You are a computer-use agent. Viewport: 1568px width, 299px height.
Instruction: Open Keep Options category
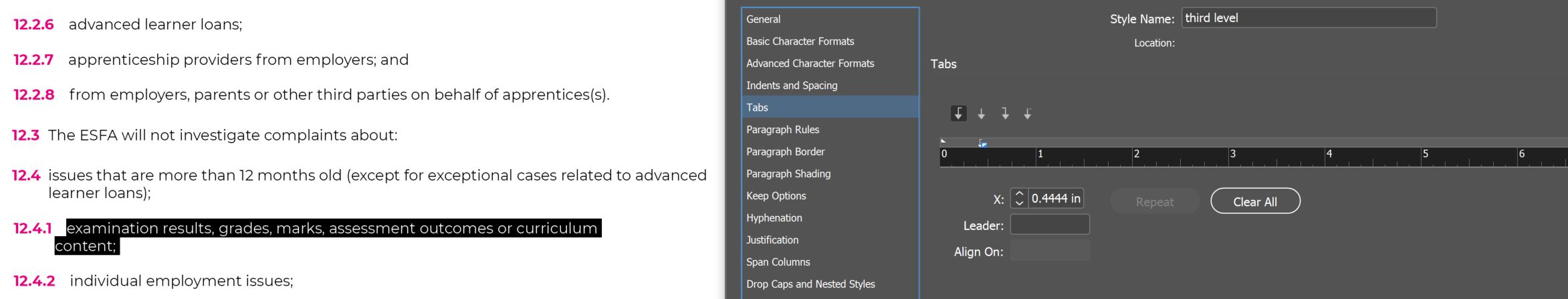click(x=776, y=196)
